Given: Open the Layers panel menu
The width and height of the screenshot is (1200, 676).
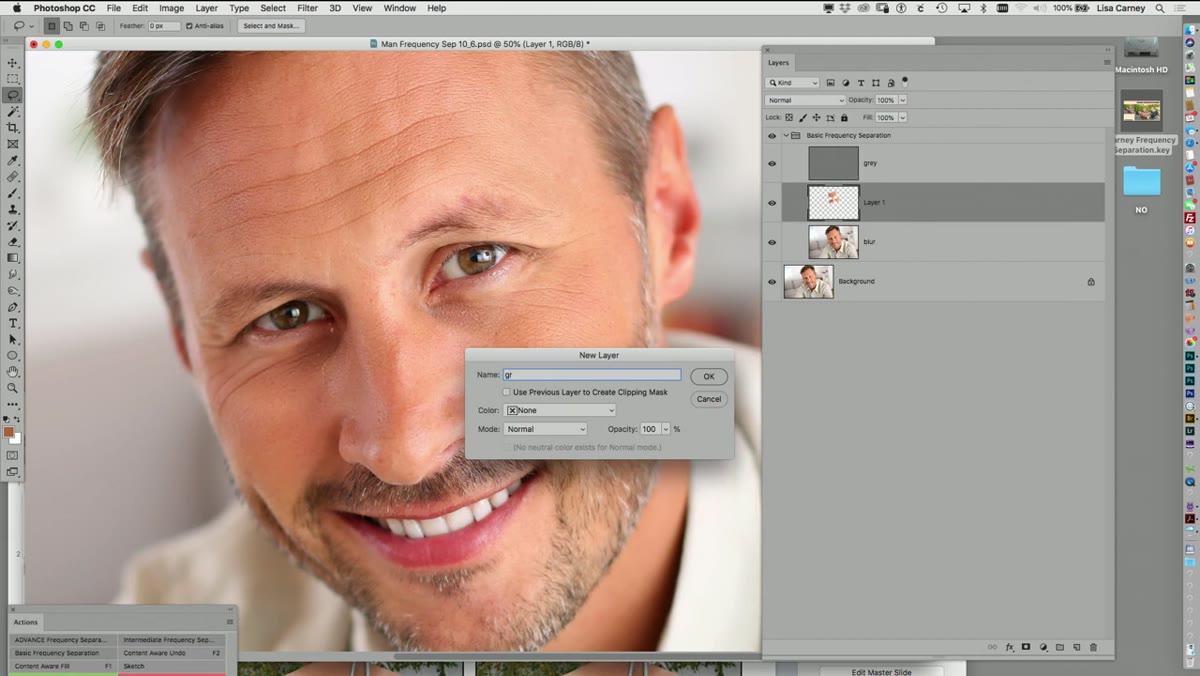Looking at the screenshot, I should [x=1107, y=62].
